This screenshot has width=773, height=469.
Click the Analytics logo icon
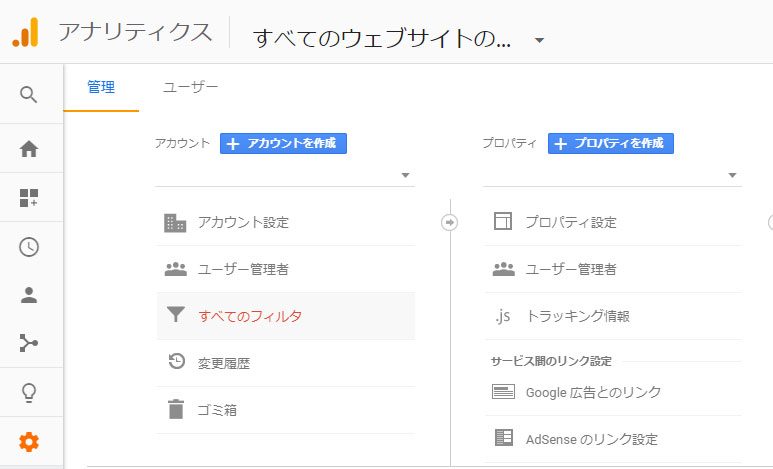pyautogui.click(x=25, y=32)
